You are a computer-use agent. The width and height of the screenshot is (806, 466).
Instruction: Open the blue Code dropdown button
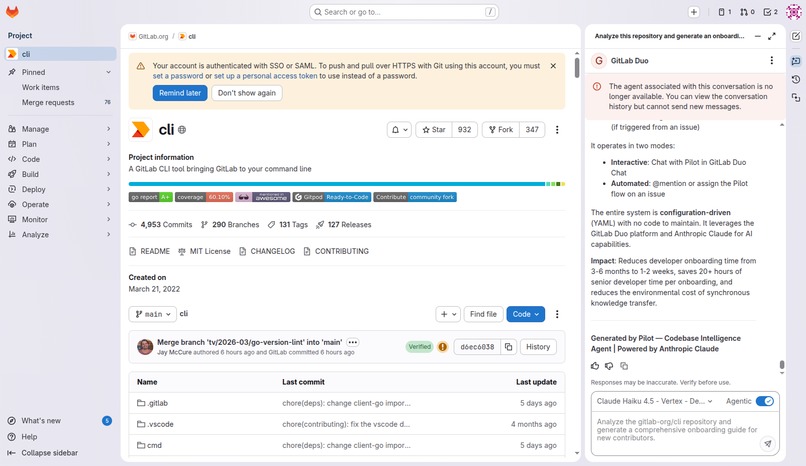click(525, 314)
